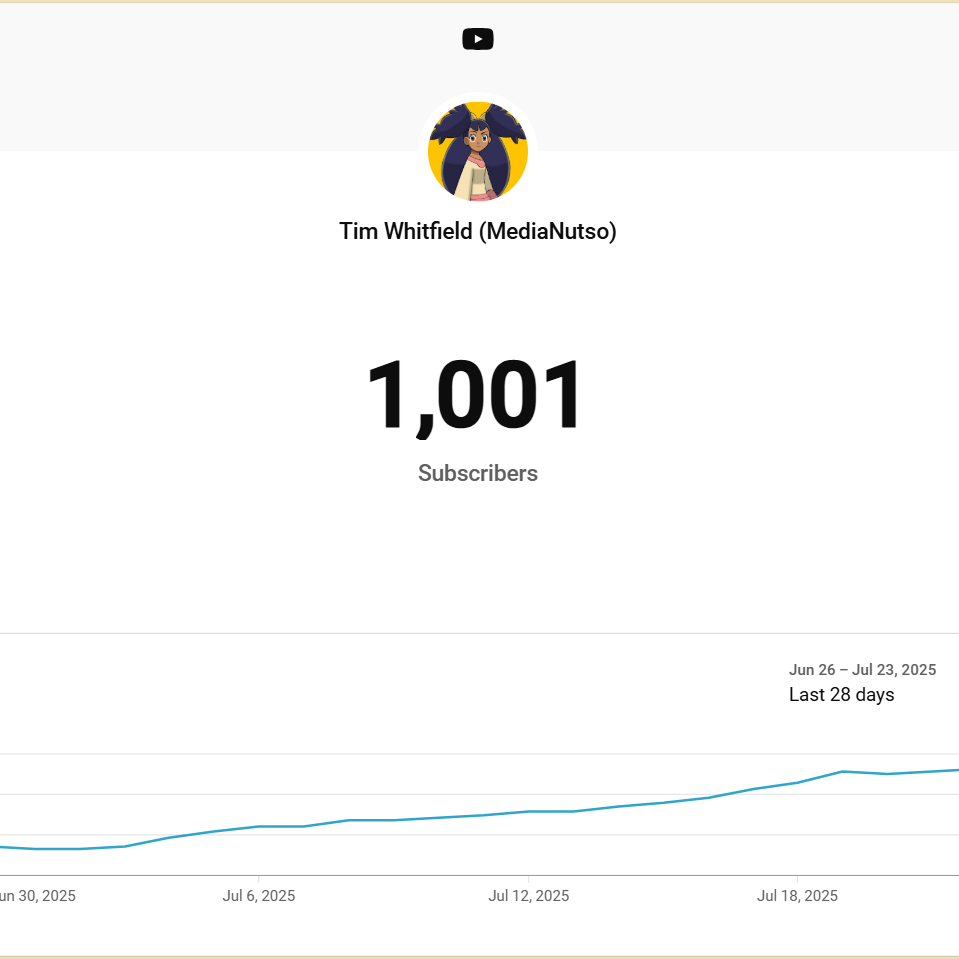Click the Jul 12 tick mark on axis
The width and height of the screenshot is (959, 959).
(x=528, y=879)
